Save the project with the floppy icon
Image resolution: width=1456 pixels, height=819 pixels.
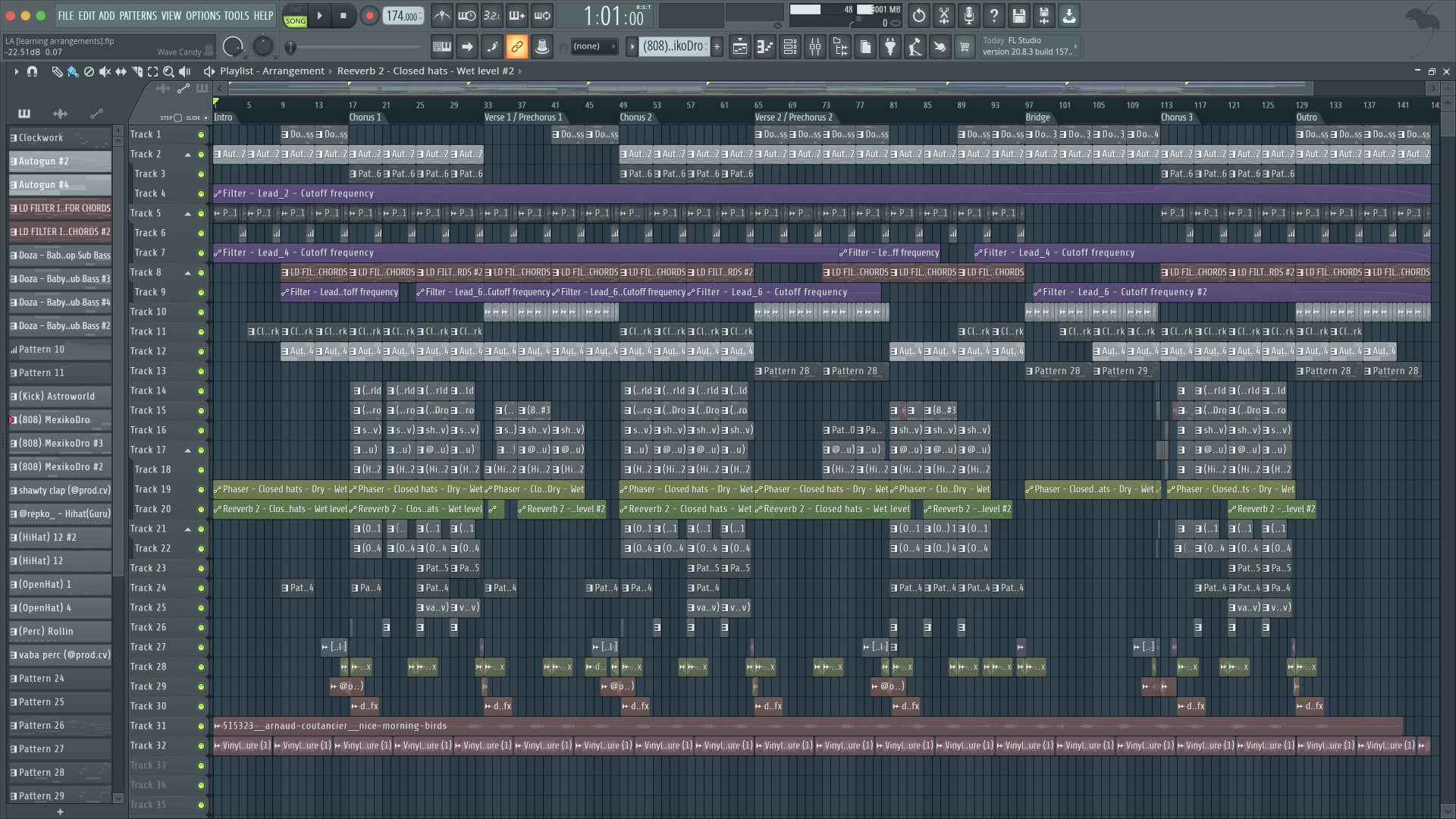pos(1019,16)
